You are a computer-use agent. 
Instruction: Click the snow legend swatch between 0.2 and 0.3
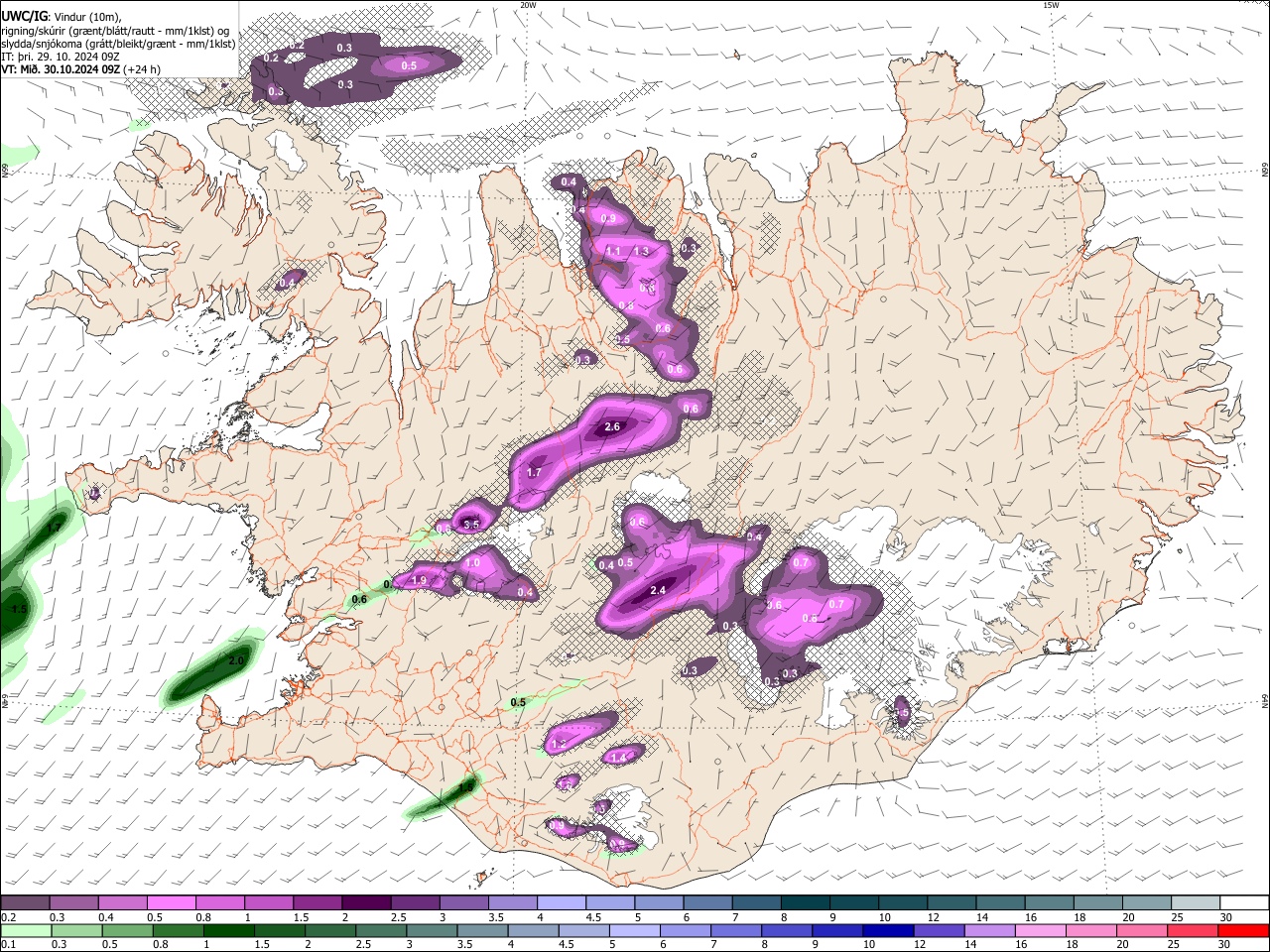coord(25,903)
